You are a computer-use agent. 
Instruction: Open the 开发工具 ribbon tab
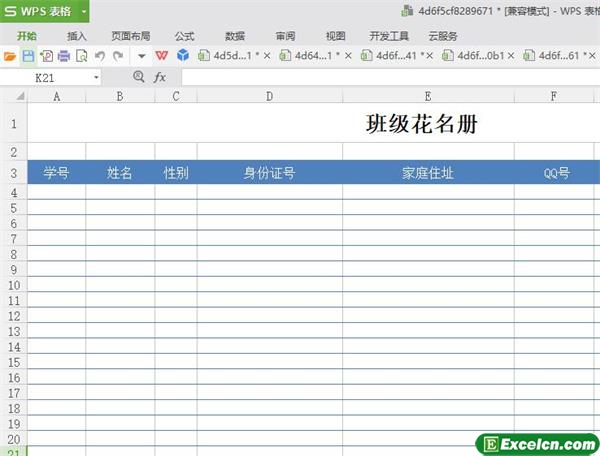[x=389, y=36]
